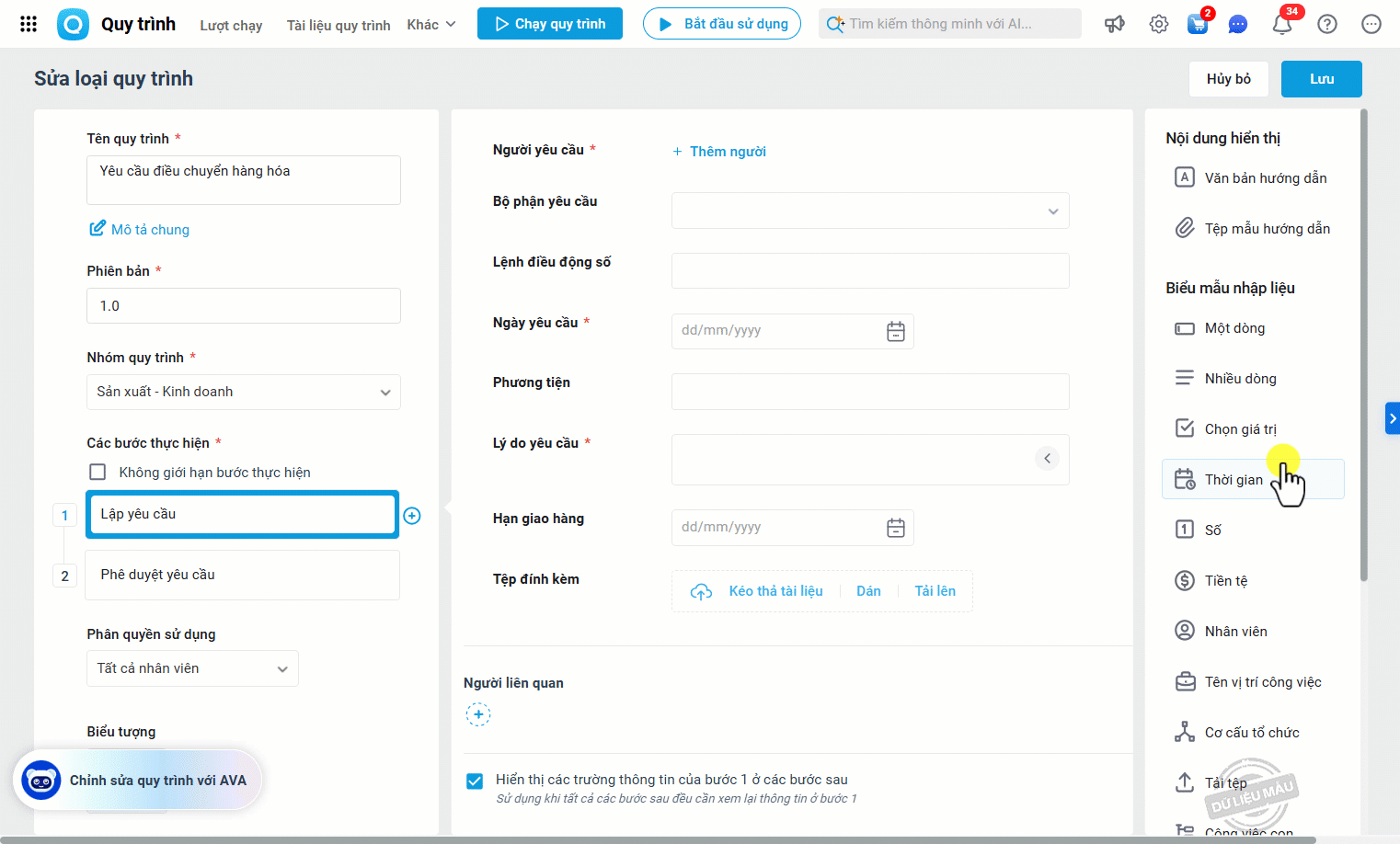This screenshot has width=1400, height=844.
Task: Click the Lệnh điều động số field
Action: (870, 271)
